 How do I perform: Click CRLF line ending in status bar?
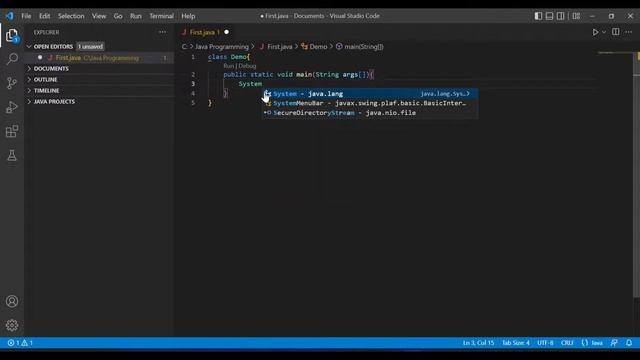567,343
